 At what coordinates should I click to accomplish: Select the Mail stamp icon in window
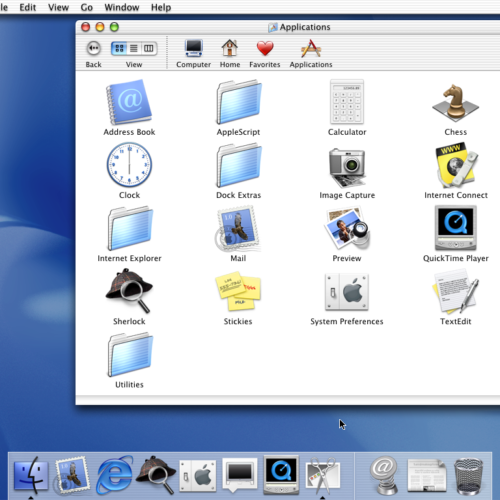pos(238,229)
